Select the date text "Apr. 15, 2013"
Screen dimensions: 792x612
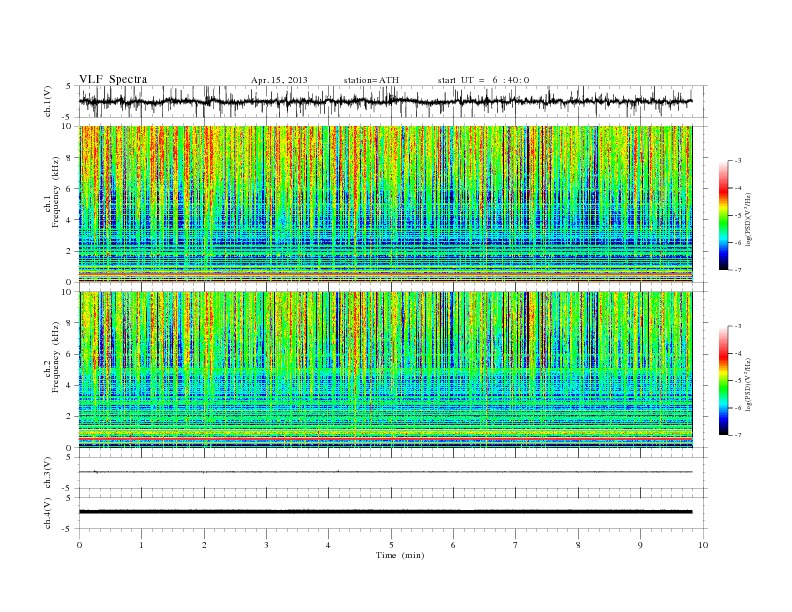[x=279, y=80]
